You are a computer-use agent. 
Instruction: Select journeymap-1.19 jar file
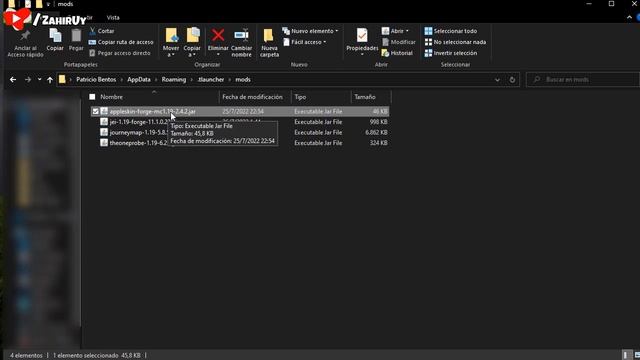tap(138, 132)
